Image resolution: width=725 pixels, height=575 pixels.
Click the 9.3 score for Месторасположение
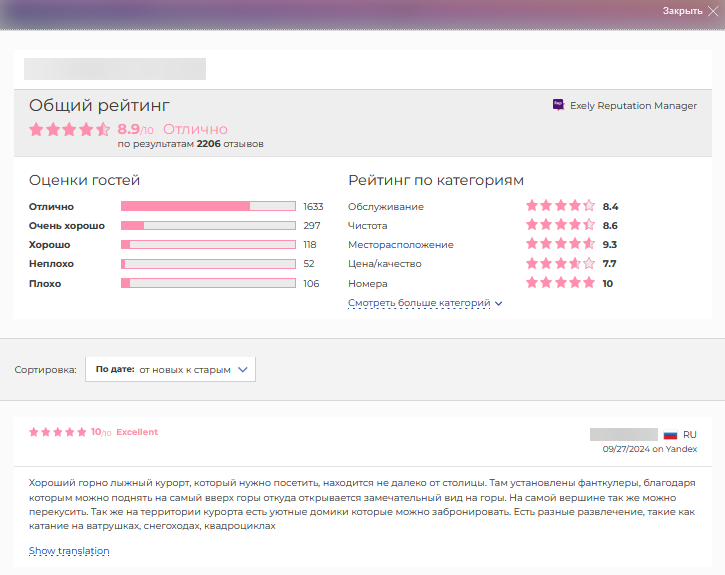[x=610, y=245]
